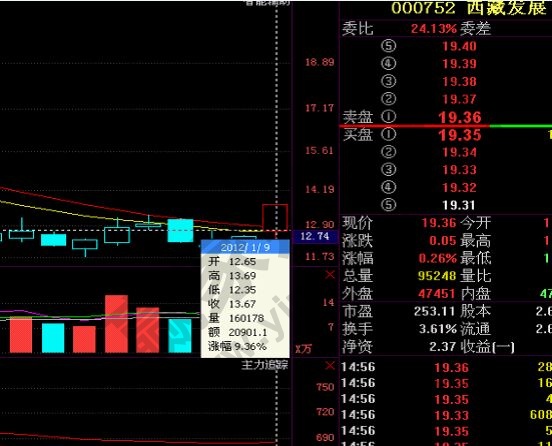Click the 主力追踪 indicator label
Screen dimensions: 552x446
[265, 365]
